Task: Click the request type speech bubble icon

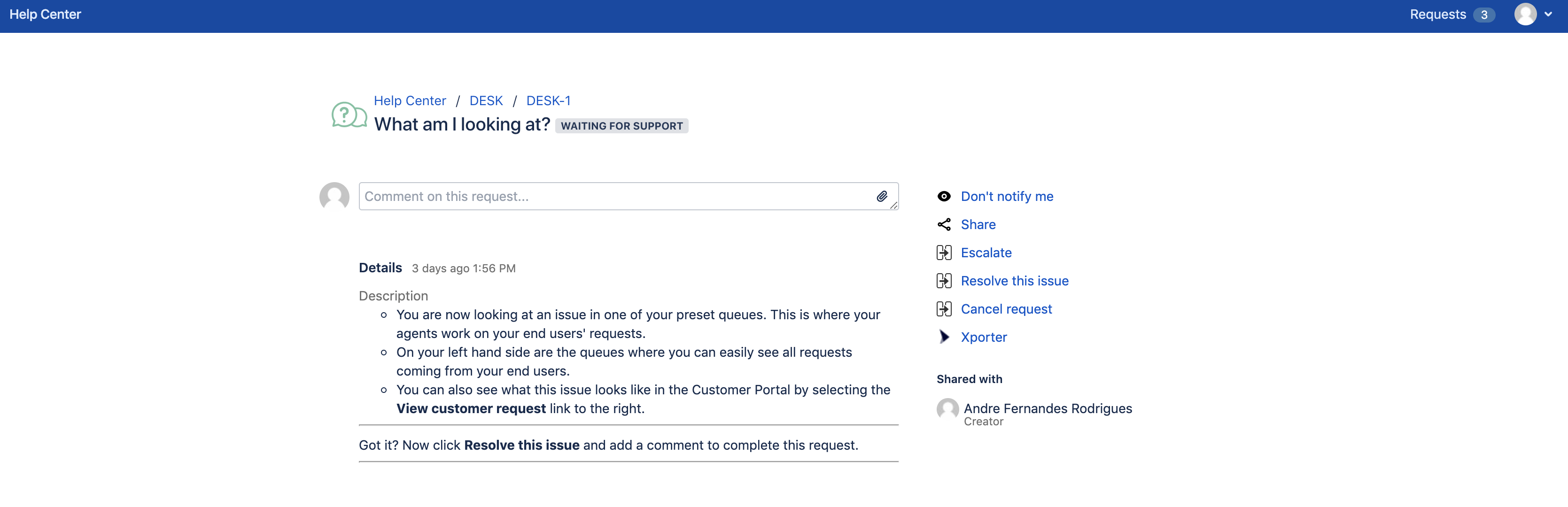Action: 349,115
